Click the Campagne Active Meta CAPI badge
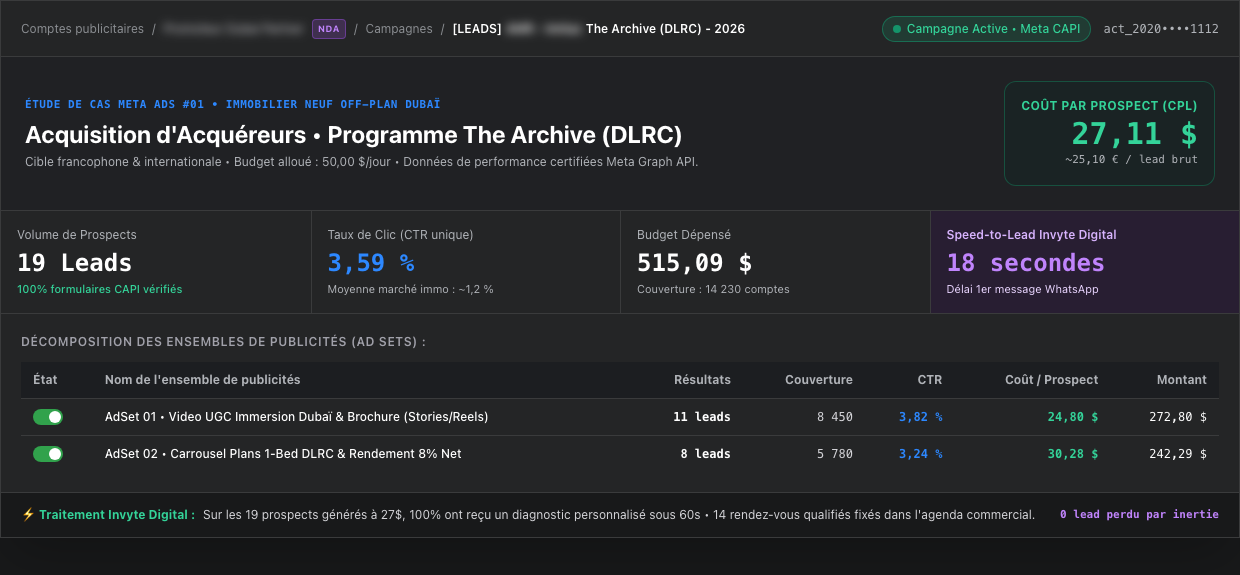The width and height of the screenshot is (1240, 575). (986, 29)
